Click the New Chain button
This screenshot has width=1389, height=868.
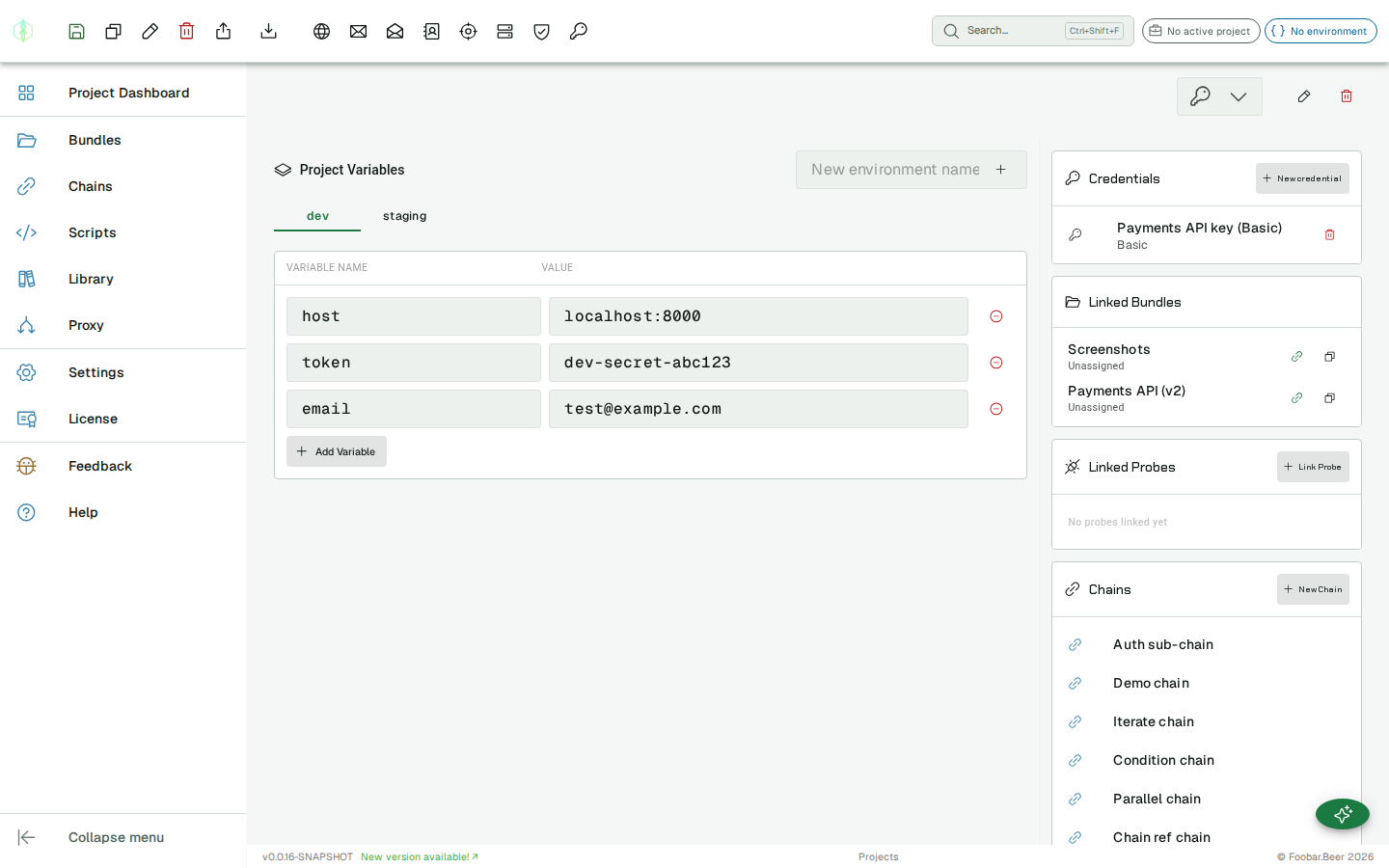pyautogui.click(x=1313, y=589)
